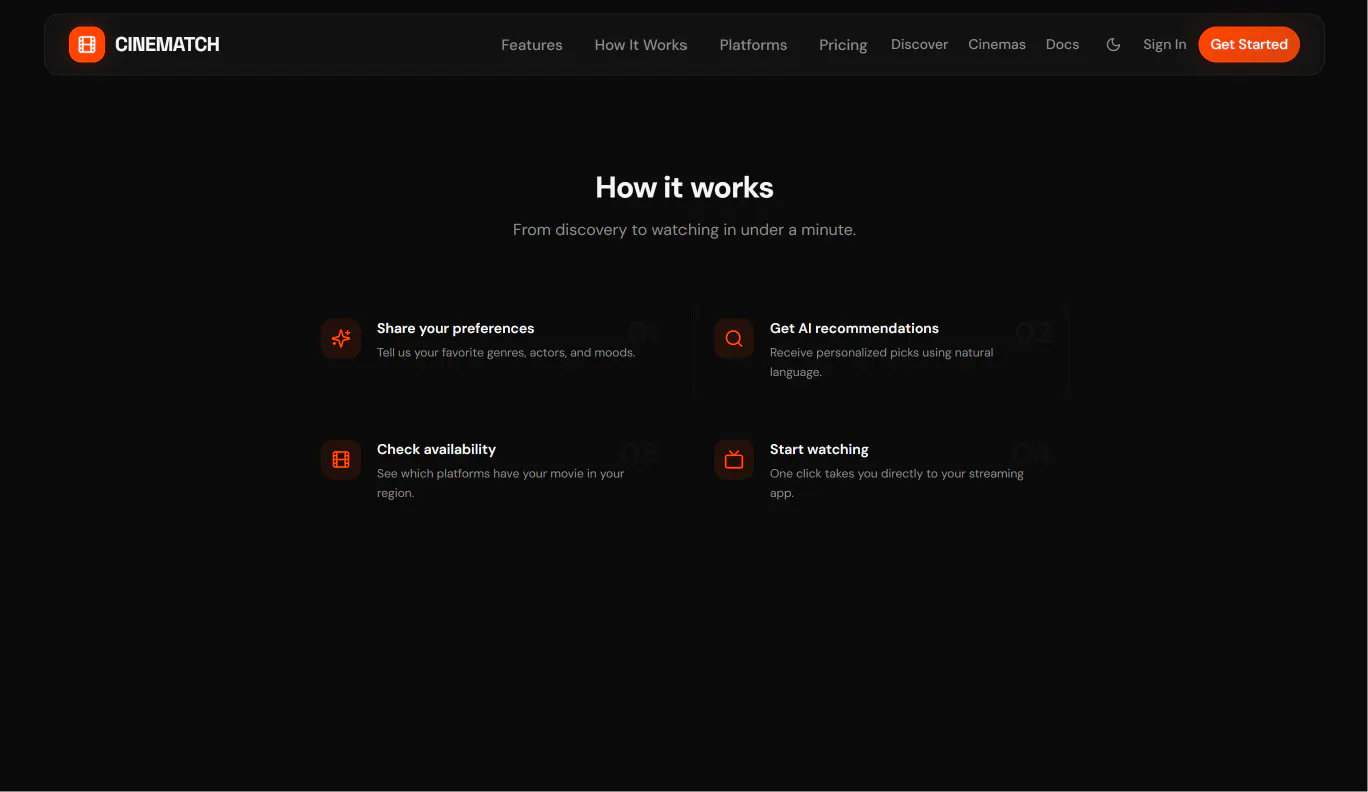Click the search icon for AI recommendations

(734, 338)
